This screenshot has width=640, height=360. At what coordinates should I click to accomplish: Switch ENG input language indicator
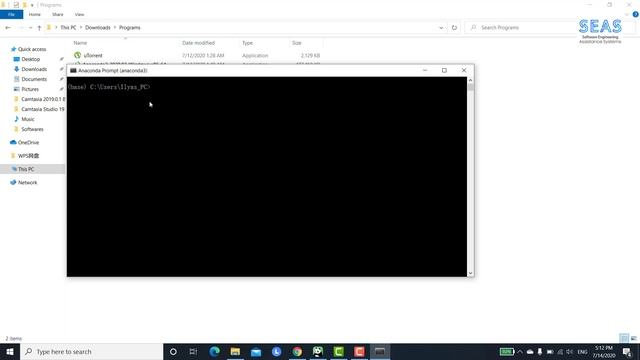pos(582,352)
